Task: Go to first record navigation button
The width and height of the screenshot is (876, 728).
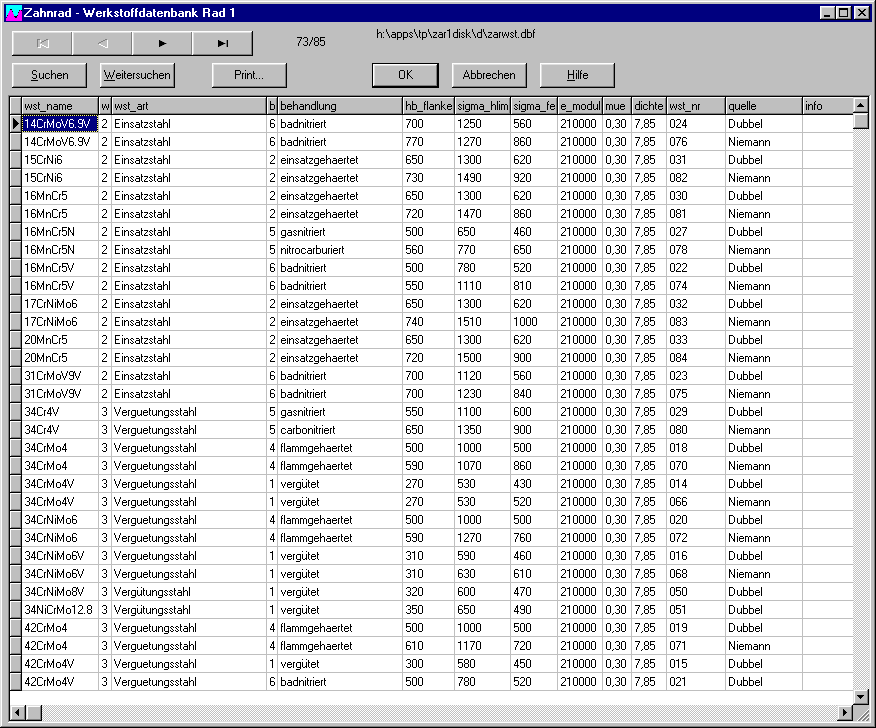Action: tap(42, 43)
